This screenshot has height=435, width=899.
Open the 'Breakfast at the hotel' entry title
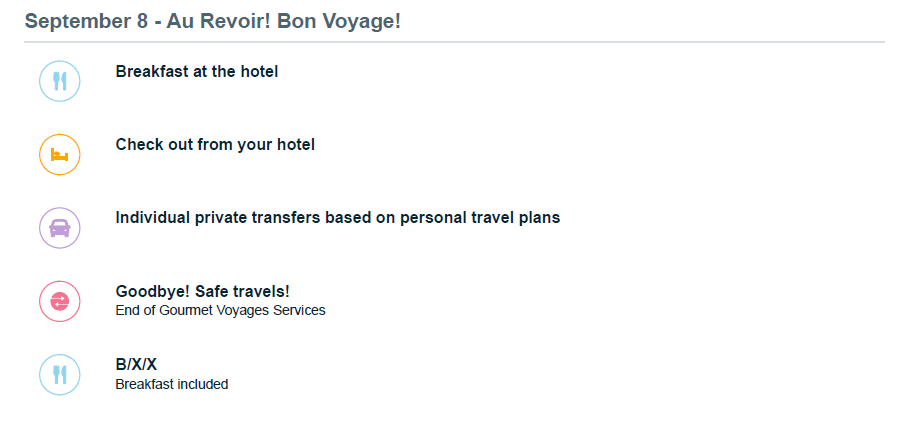197,71
